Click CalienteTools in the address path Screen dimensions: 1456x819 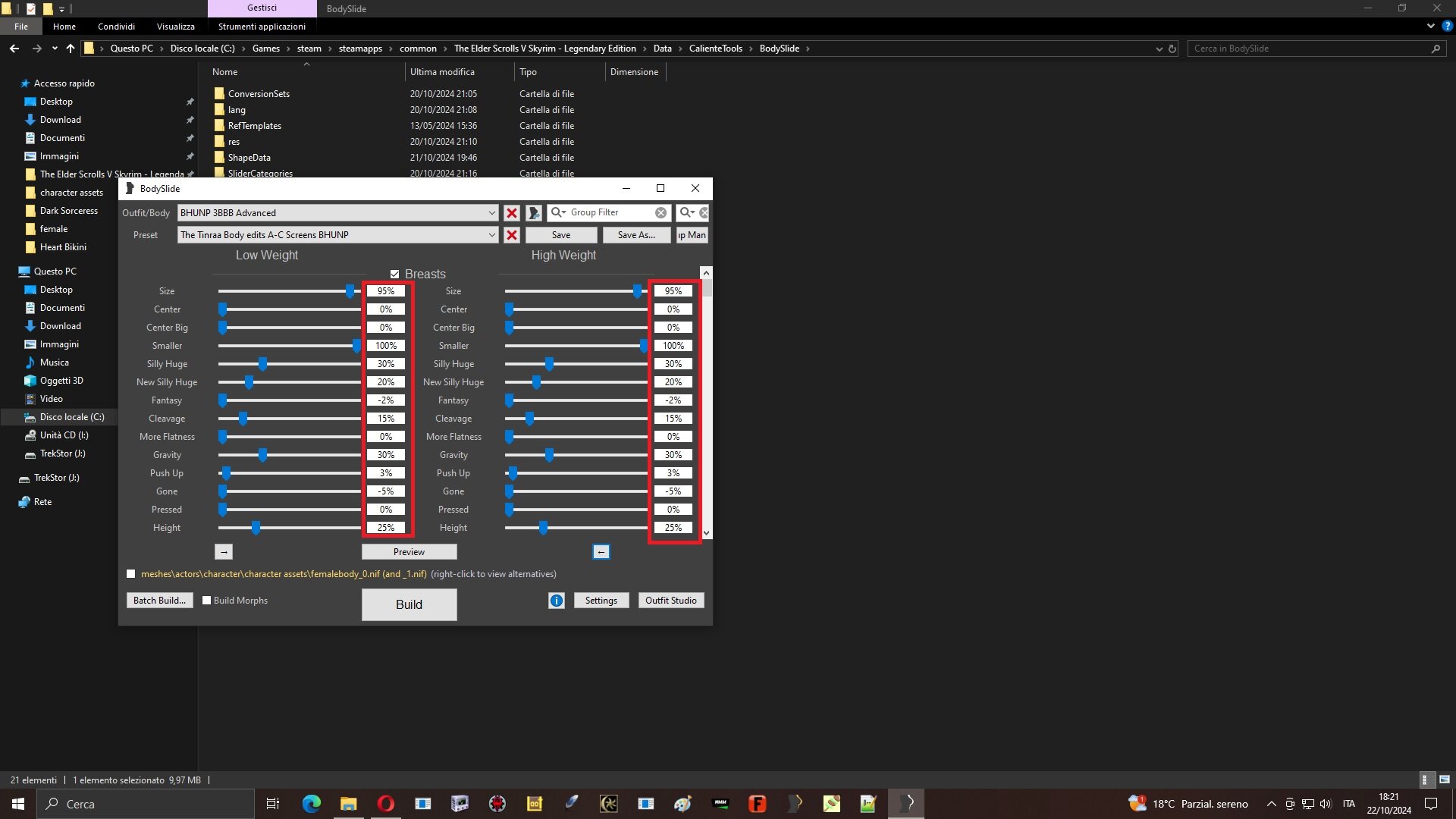click(715, 49)
